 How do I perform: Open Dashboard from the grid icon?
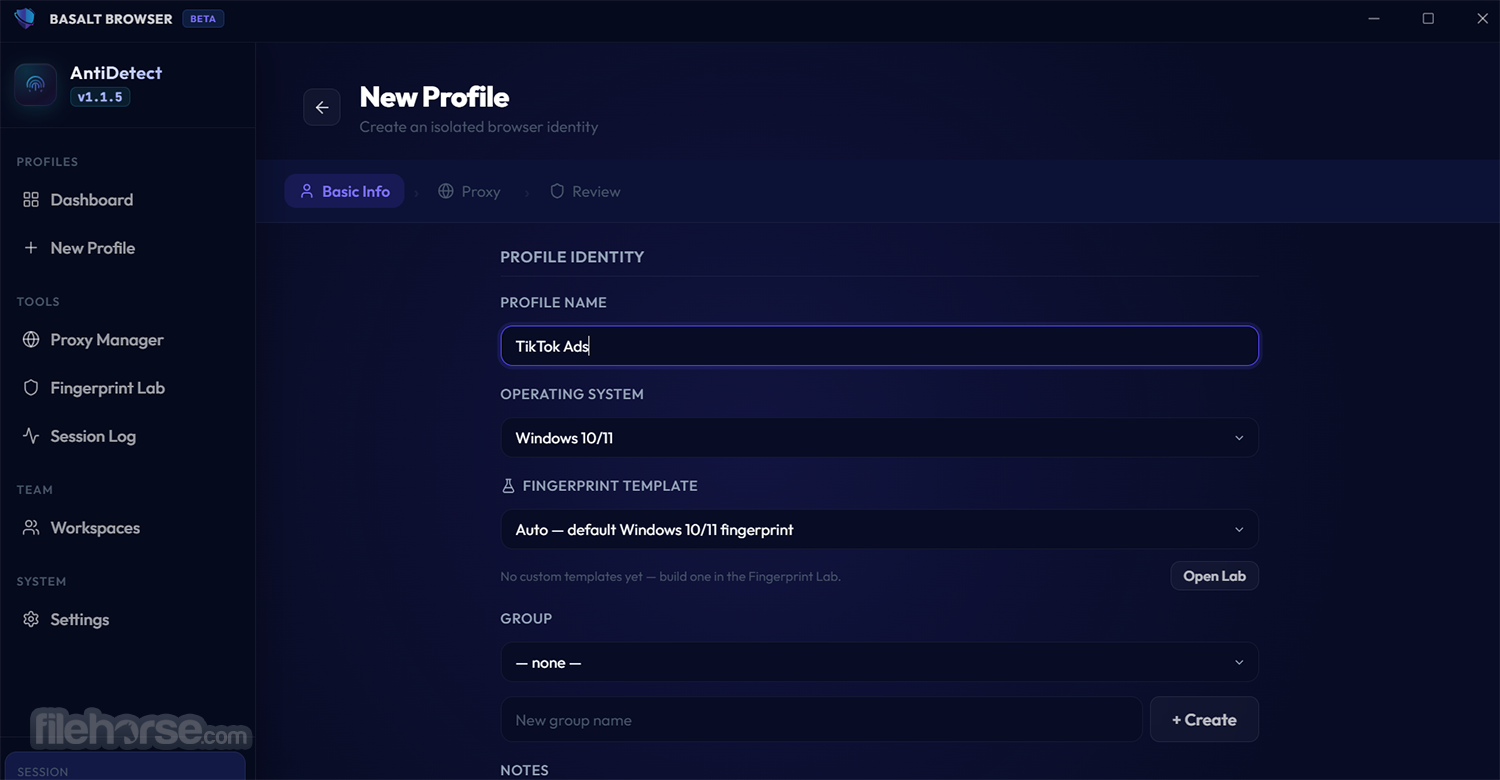pos(31,200)
